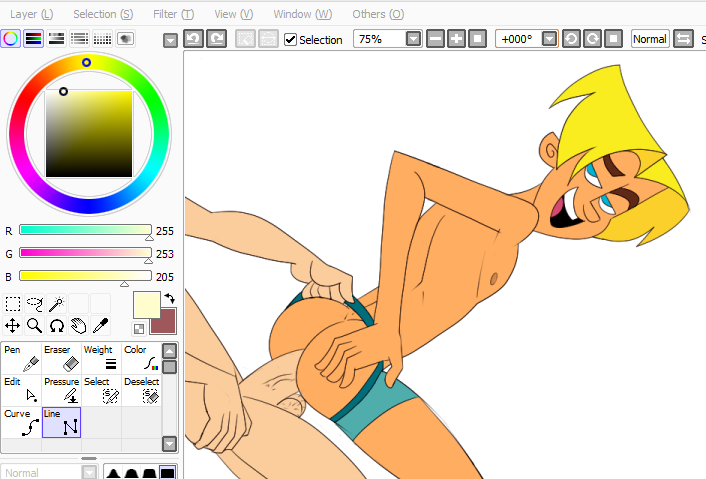
Task: Open the 75% zoom dropdown
Action: pyautogui.click(x=414, y=39)
